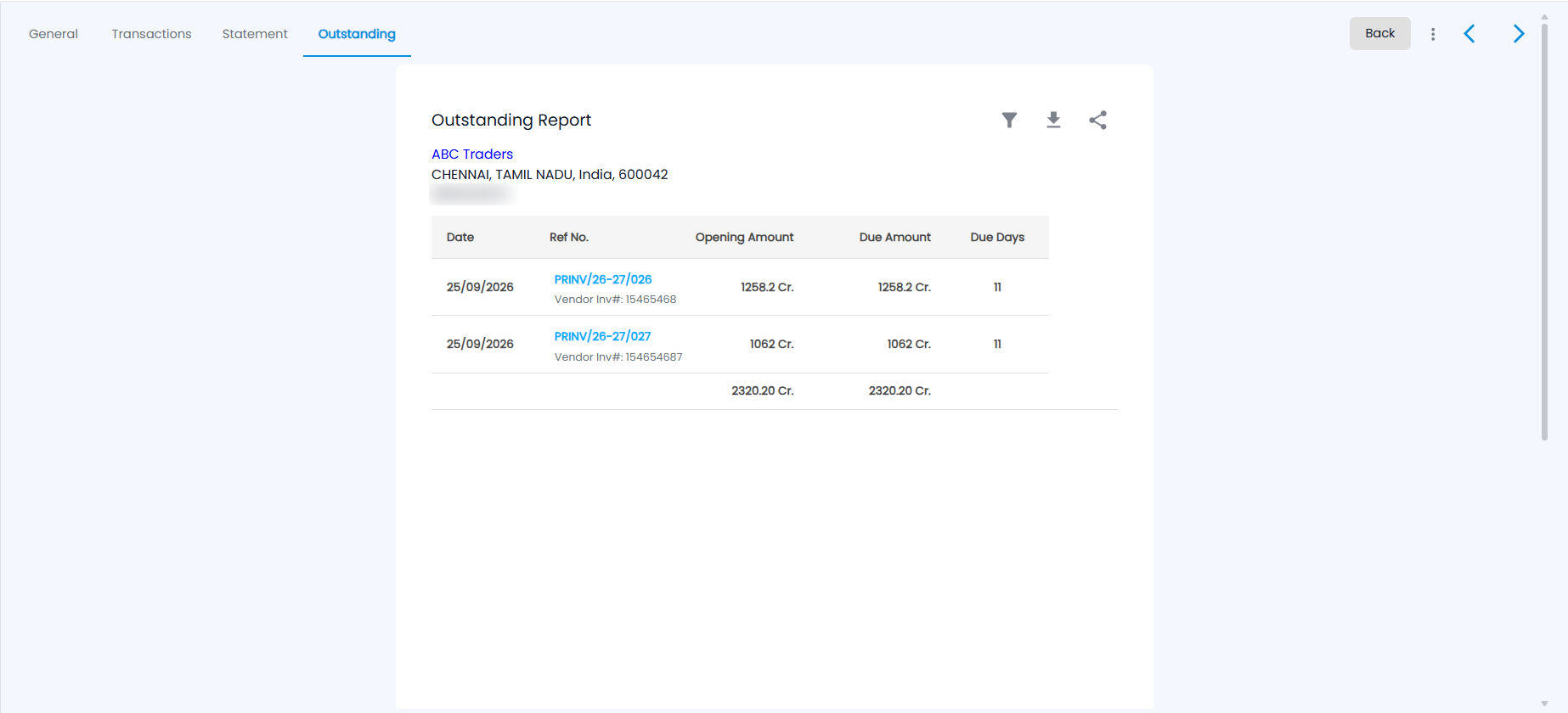
Task: Click the Opening Amount column header
Action: 744,237
